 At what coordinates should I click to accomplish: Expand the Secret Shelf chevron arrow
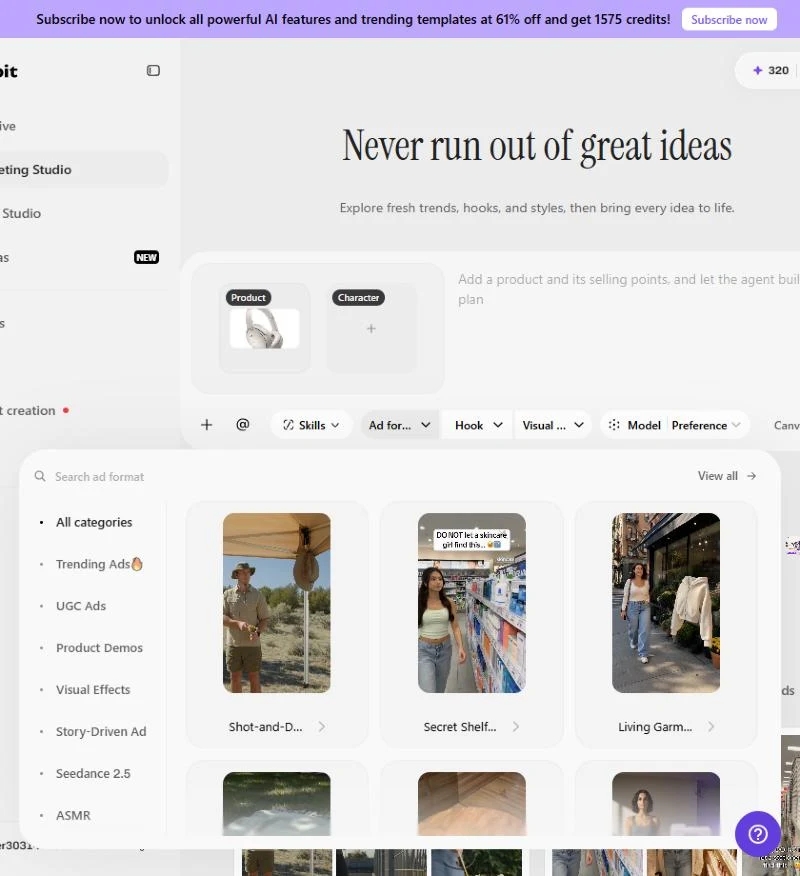pyautogui.click(x=516, y=727)
